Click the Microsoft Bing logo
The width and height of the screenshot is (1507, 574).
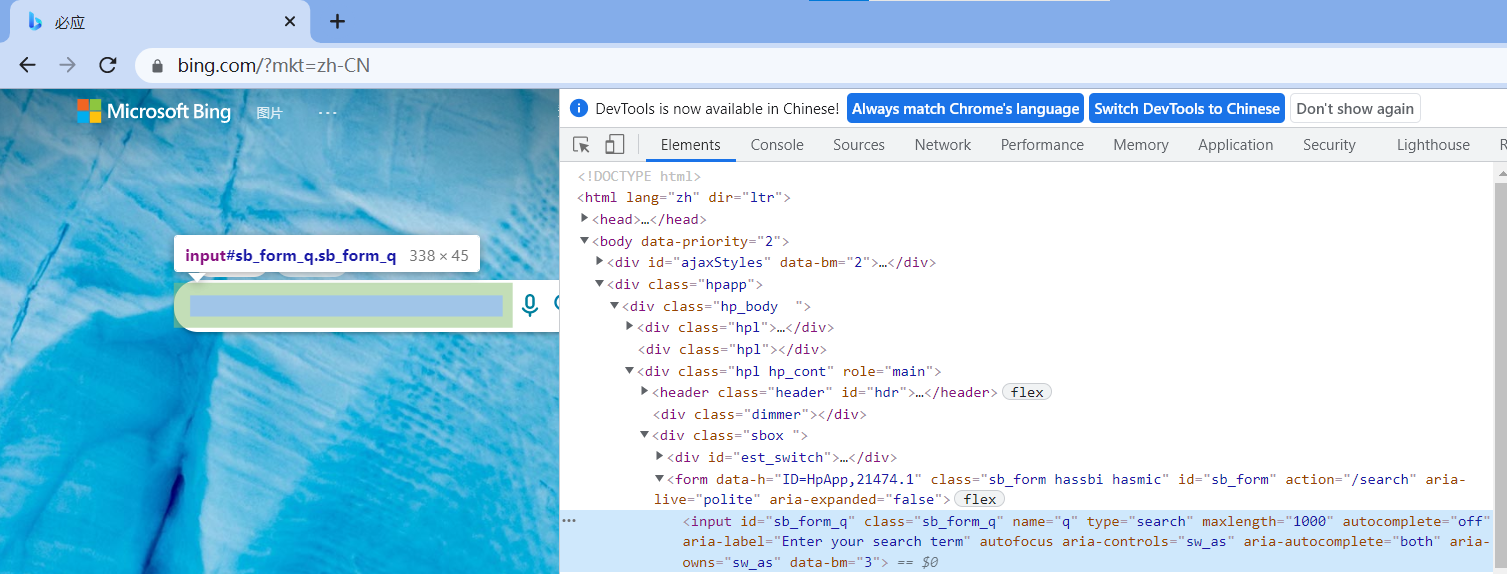154,111
